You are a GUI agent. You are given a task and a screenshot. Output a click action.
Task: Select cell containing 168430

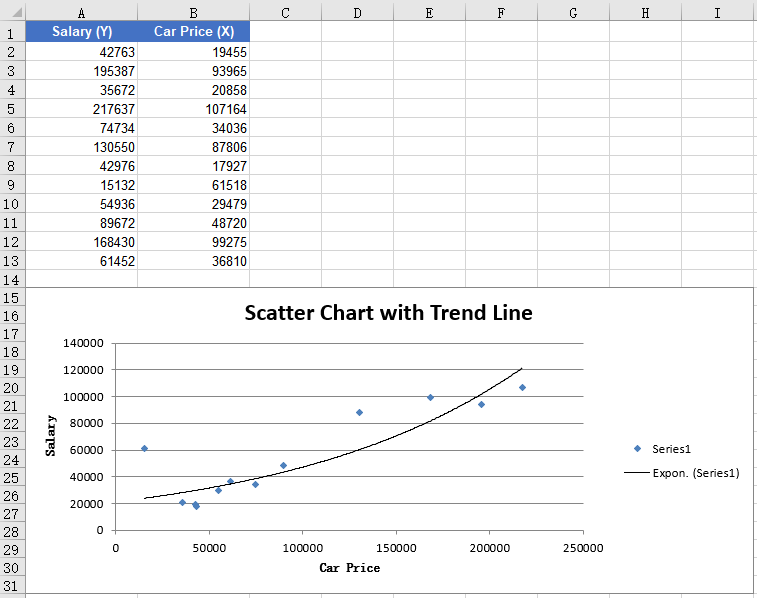82,242
